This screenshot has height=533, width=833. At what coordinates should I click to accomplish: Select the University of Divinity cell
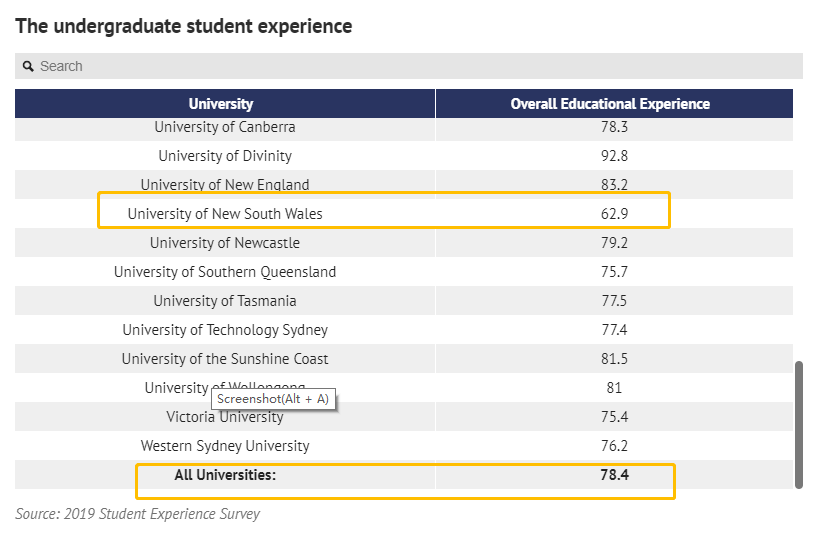(x=225, y=156)
